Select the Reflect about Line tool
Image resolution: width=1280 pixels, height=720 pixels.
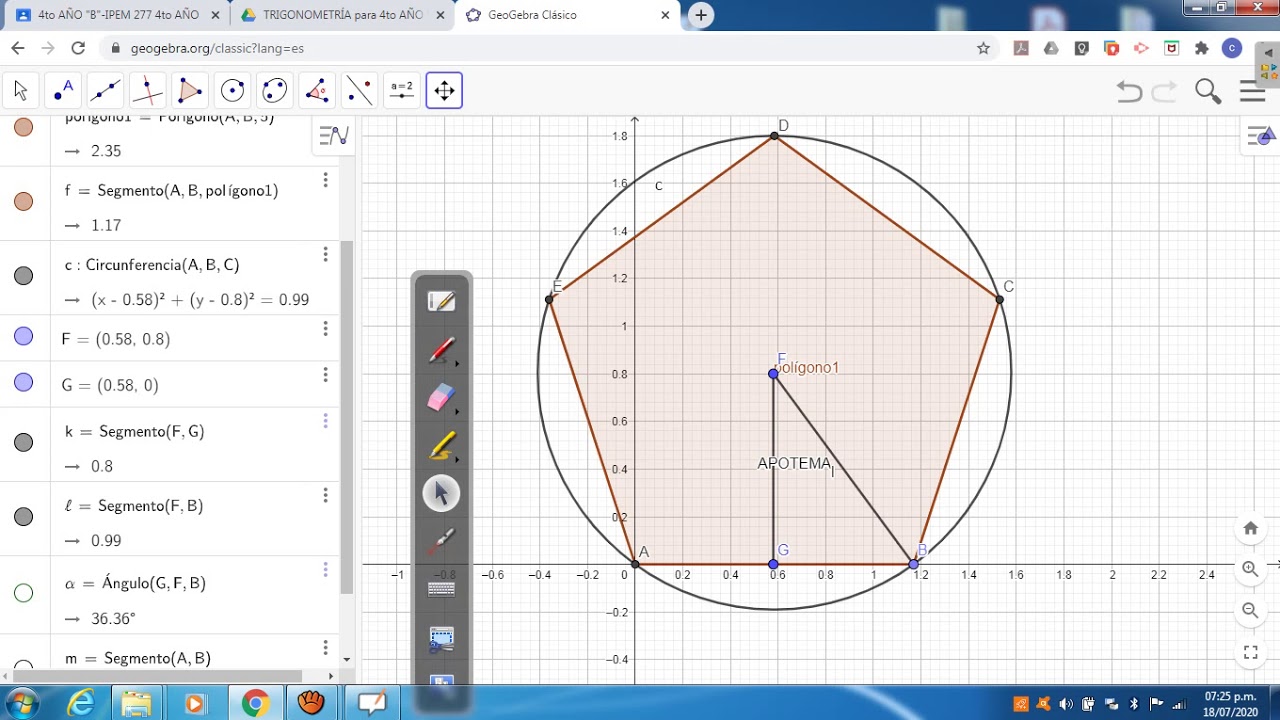click(359, 91)
